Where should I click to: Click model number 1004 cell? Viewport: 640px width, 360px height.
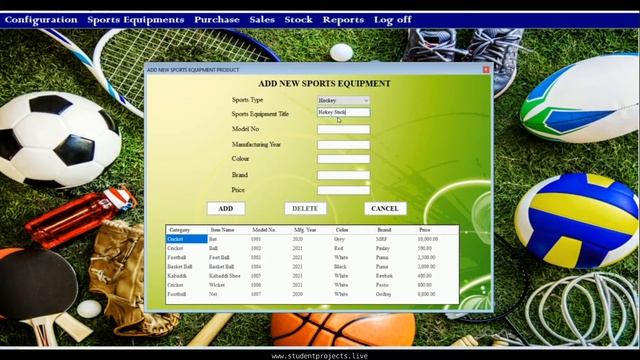(256, 267)
